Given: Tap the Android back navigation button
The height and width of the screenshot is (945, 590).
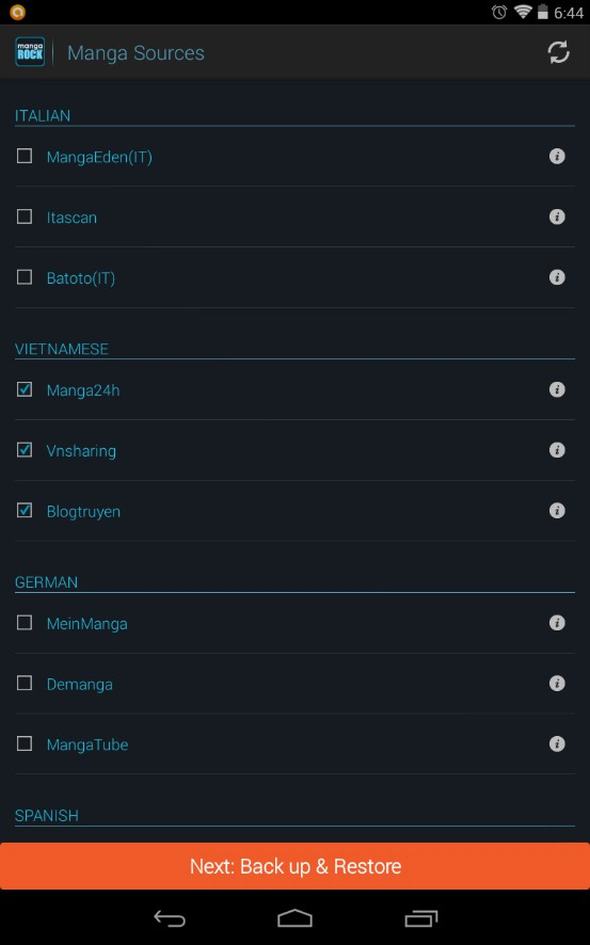Looking at the screenshot, I should point(169,918).
